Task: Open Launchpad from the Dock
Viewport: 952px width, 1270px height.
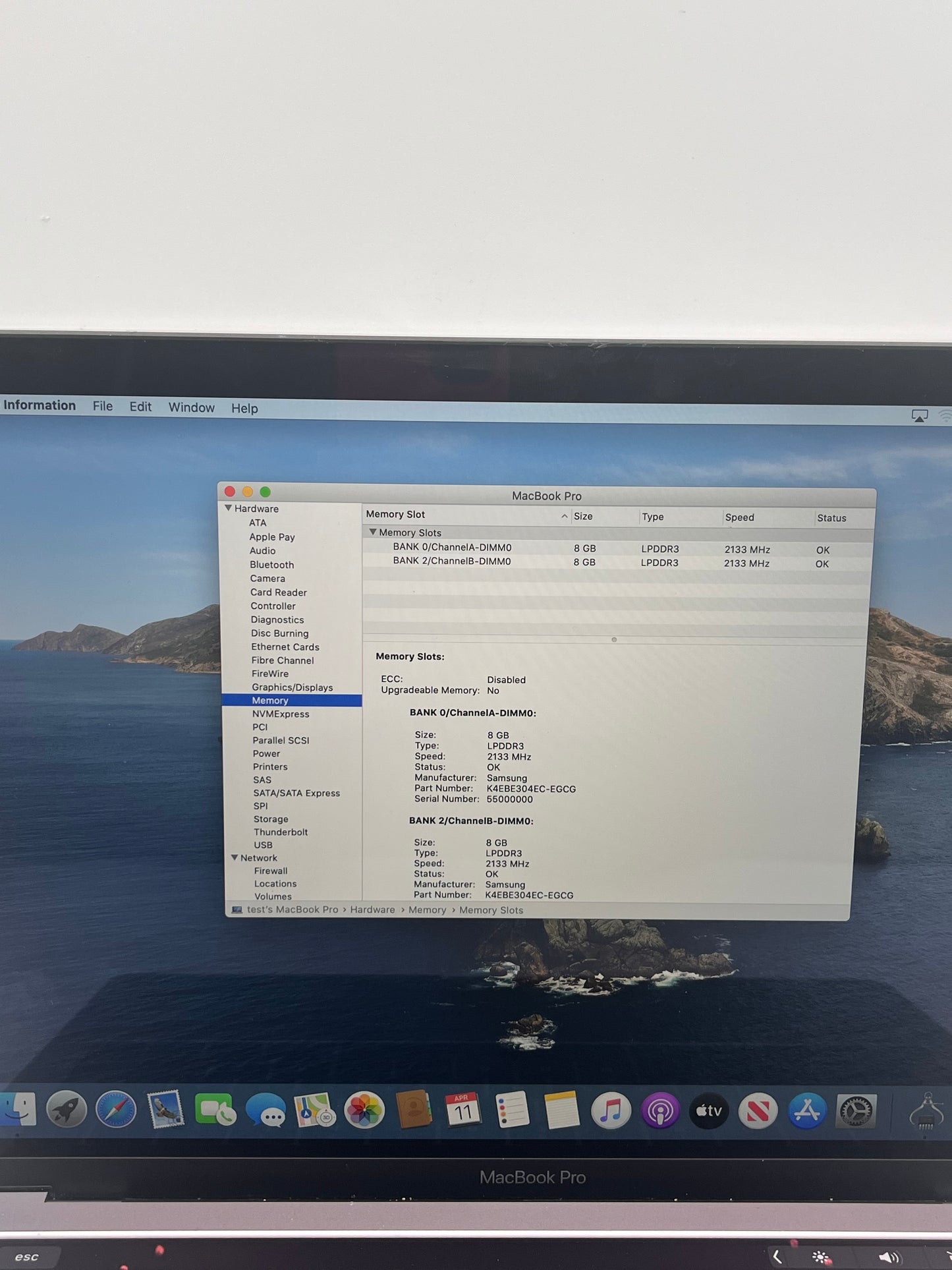Action: [x=67, y=1110]
